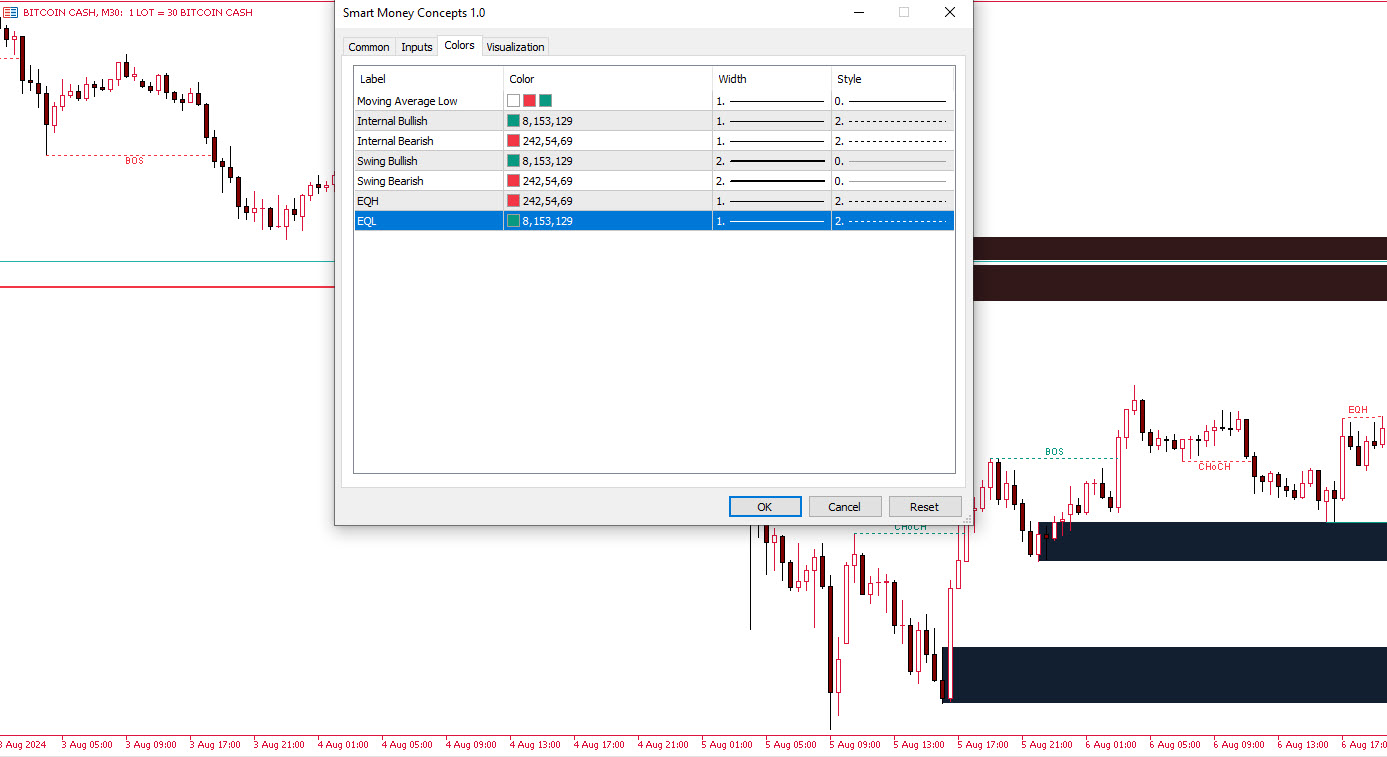The height and width of the screenshot is (757, 1387).
Task: Switch to the Common tab
Action: pyautogui.click(x=368, y=47)
